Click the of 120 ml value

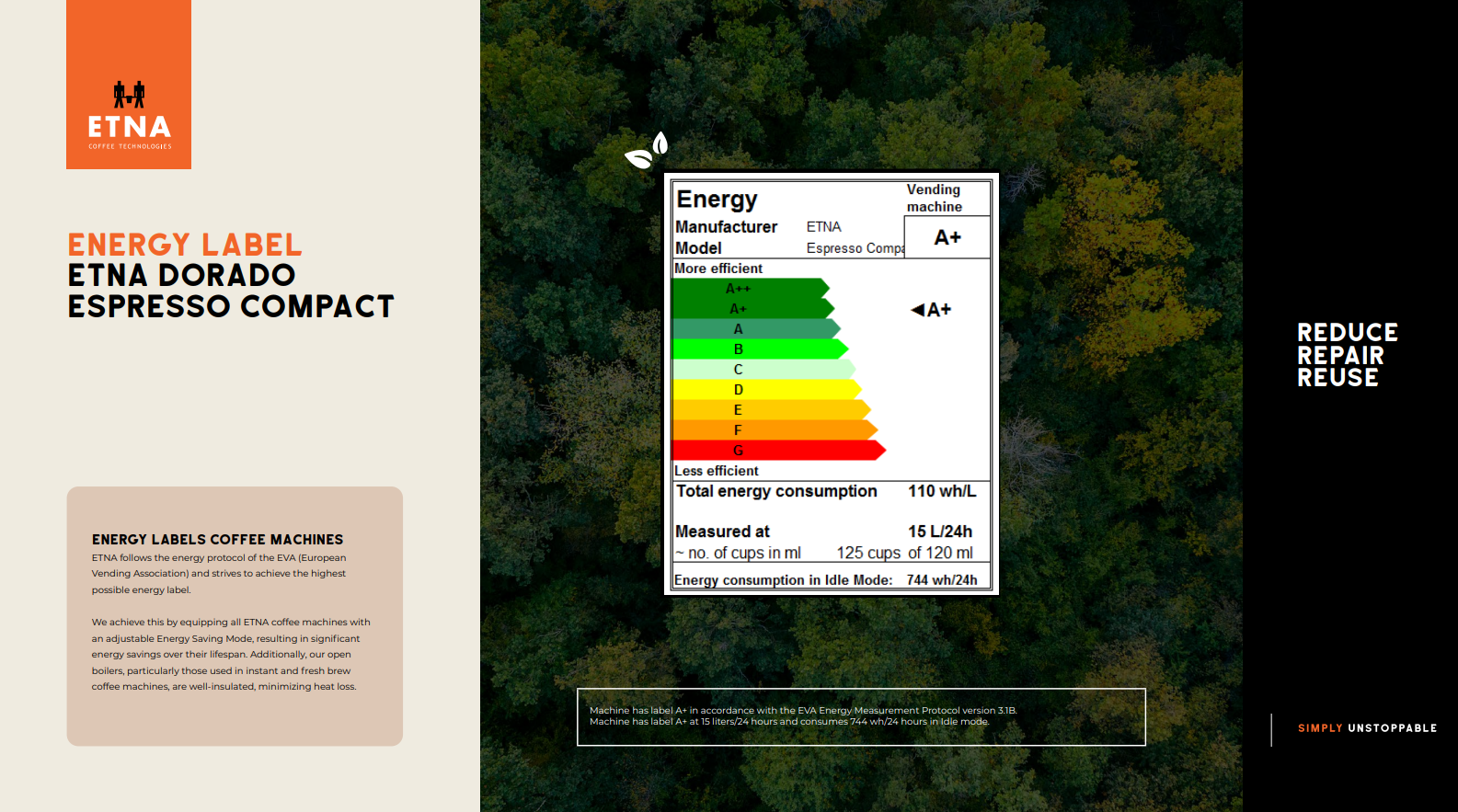[940, 553]
